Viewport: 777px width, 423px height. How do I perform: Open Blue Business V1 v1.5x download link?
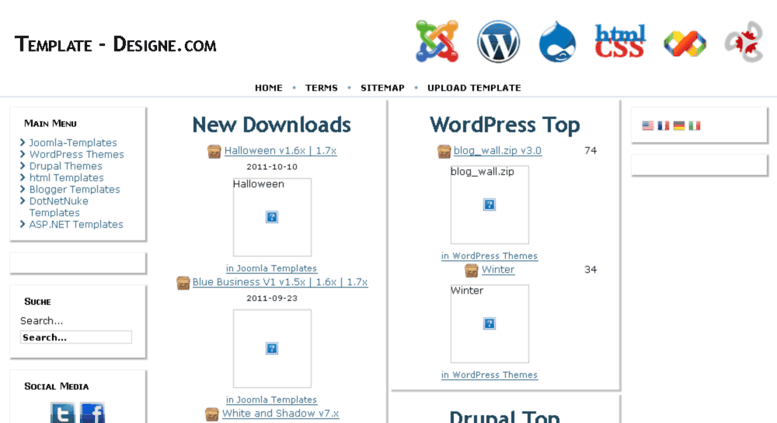point(280,282)
